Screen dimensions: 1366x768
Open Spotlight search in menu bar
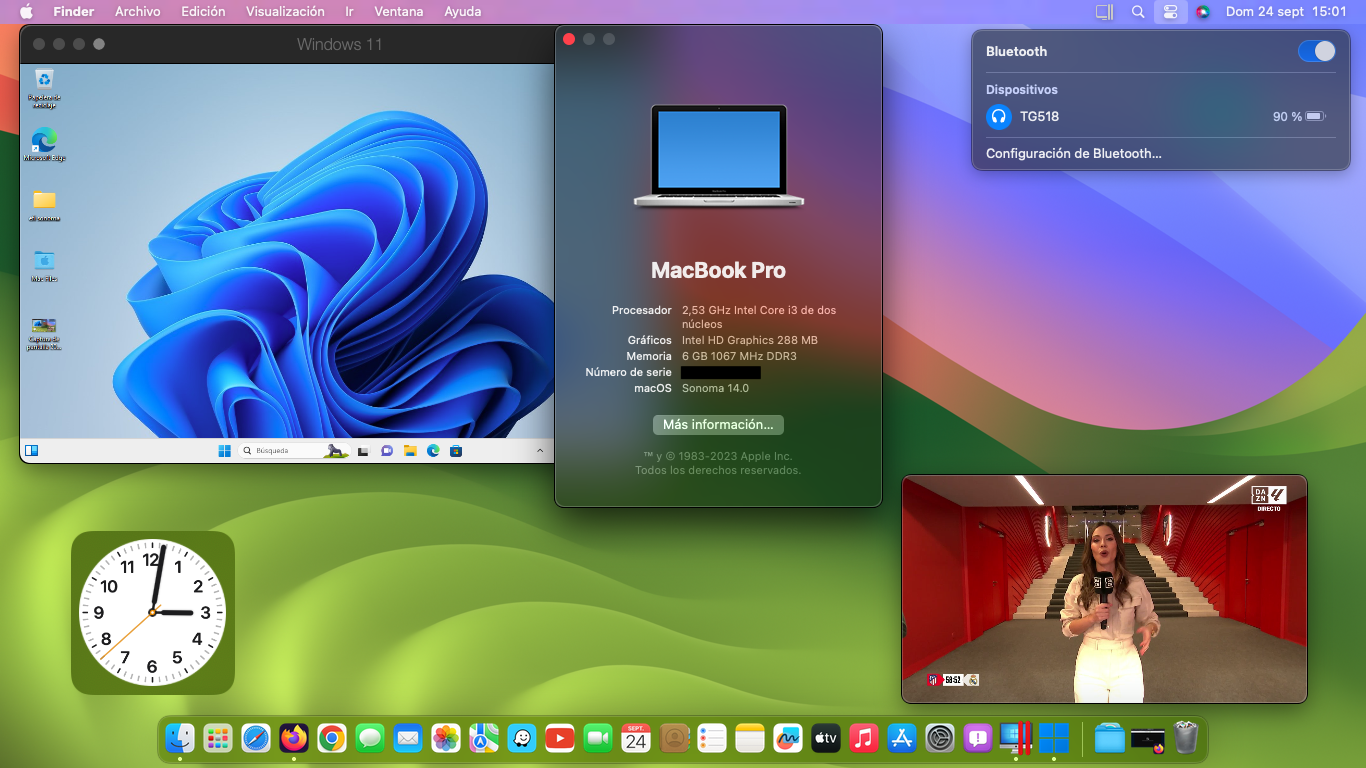point(1138,12)
